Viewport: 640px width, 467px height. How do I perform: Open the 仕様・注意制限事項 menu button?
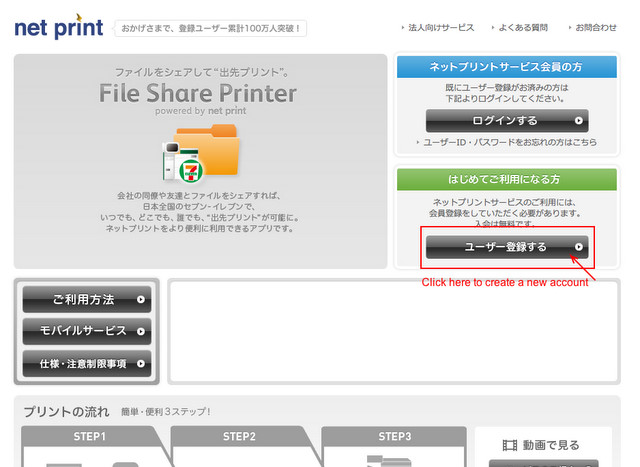tap(87, 363)
